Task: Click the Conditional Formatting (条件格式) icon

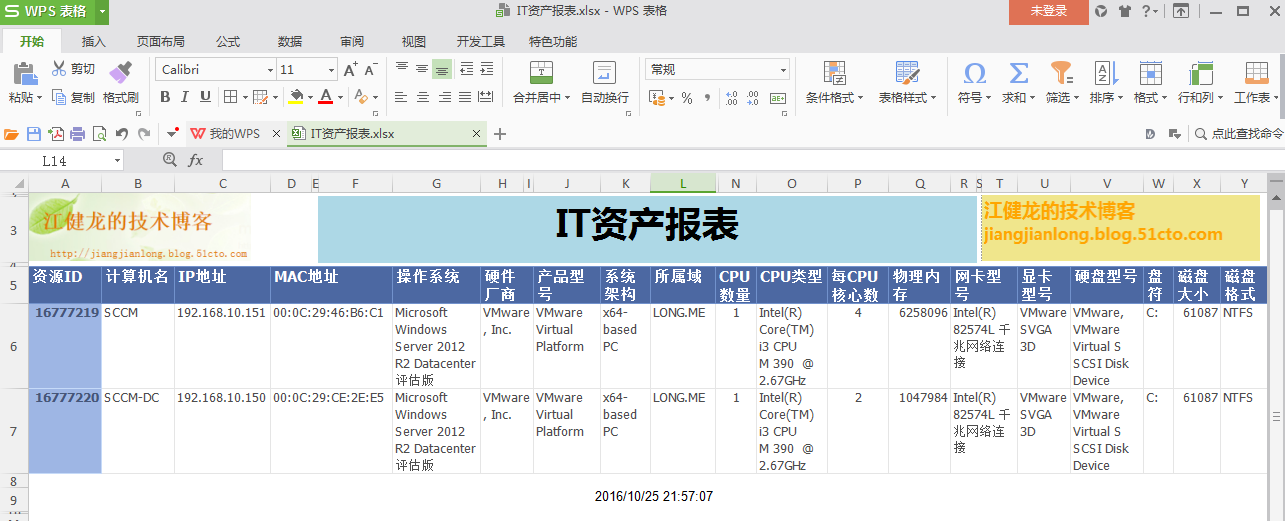Action: tap(835, 73)
